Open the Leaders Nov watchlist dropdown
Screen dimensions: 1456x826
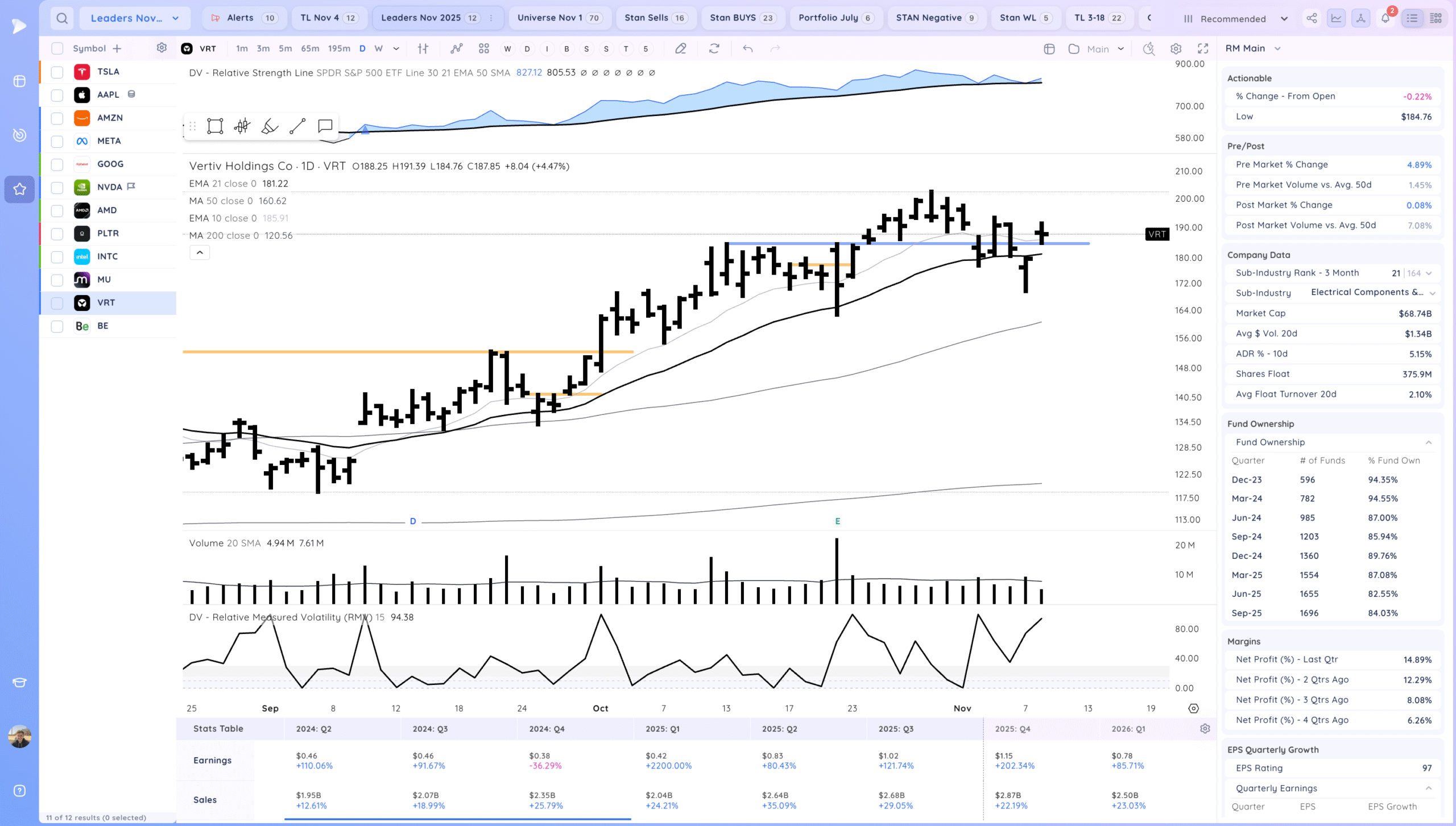tap(135, 18)
